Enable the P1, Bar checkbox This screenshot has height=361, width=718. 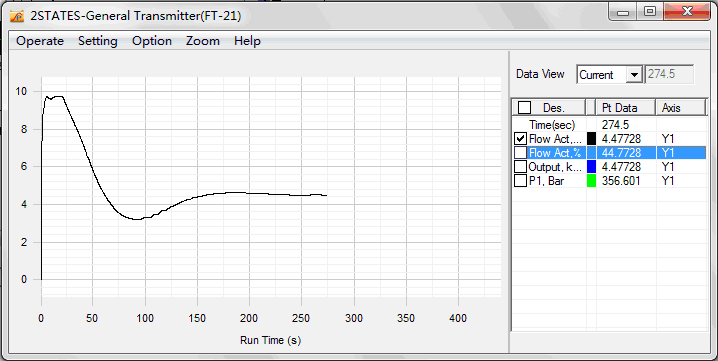point(520,181)
